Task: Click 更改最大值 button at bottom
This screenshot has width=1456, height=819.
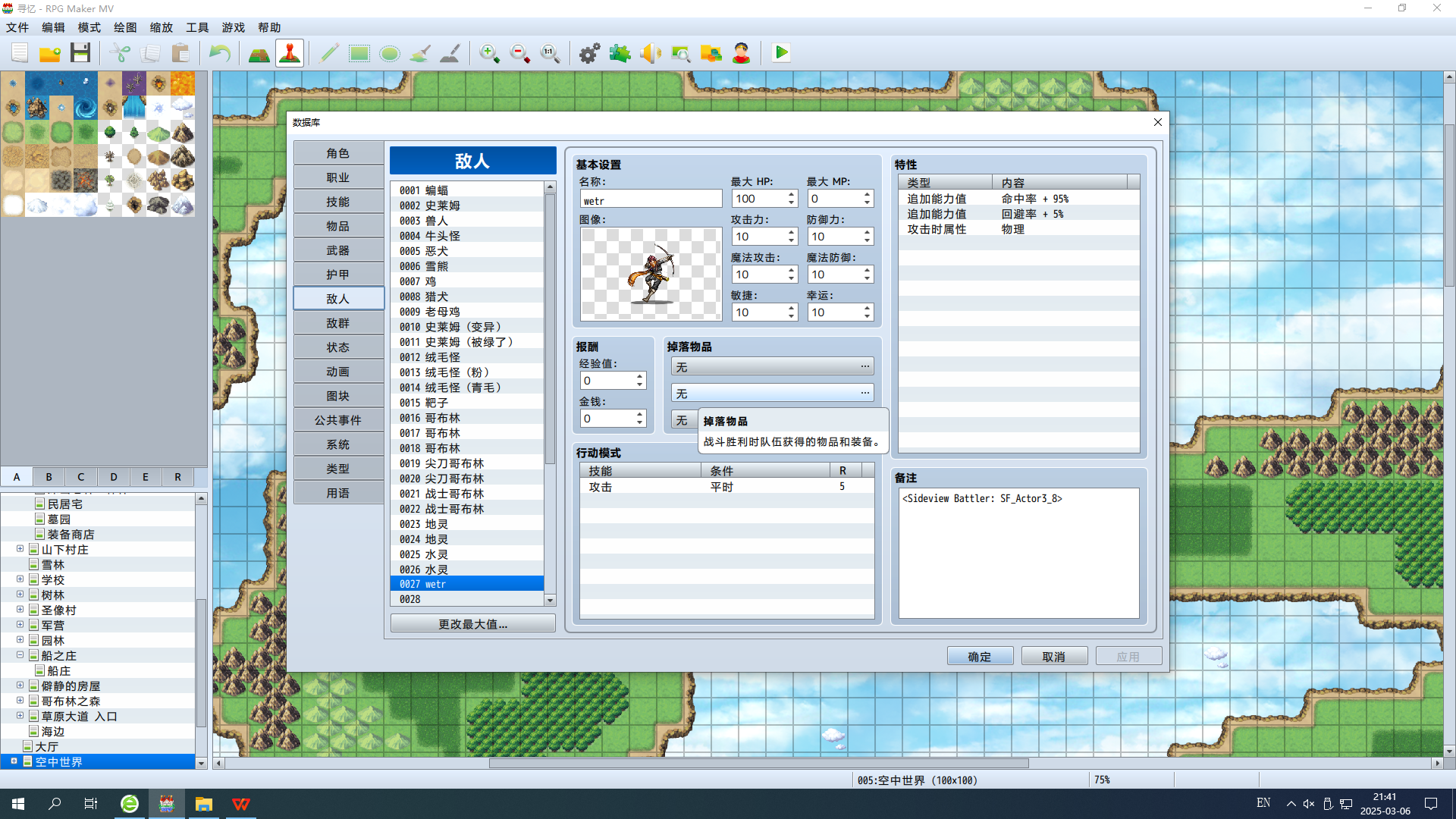Action: pyautogui.click(x=472, y=624)
